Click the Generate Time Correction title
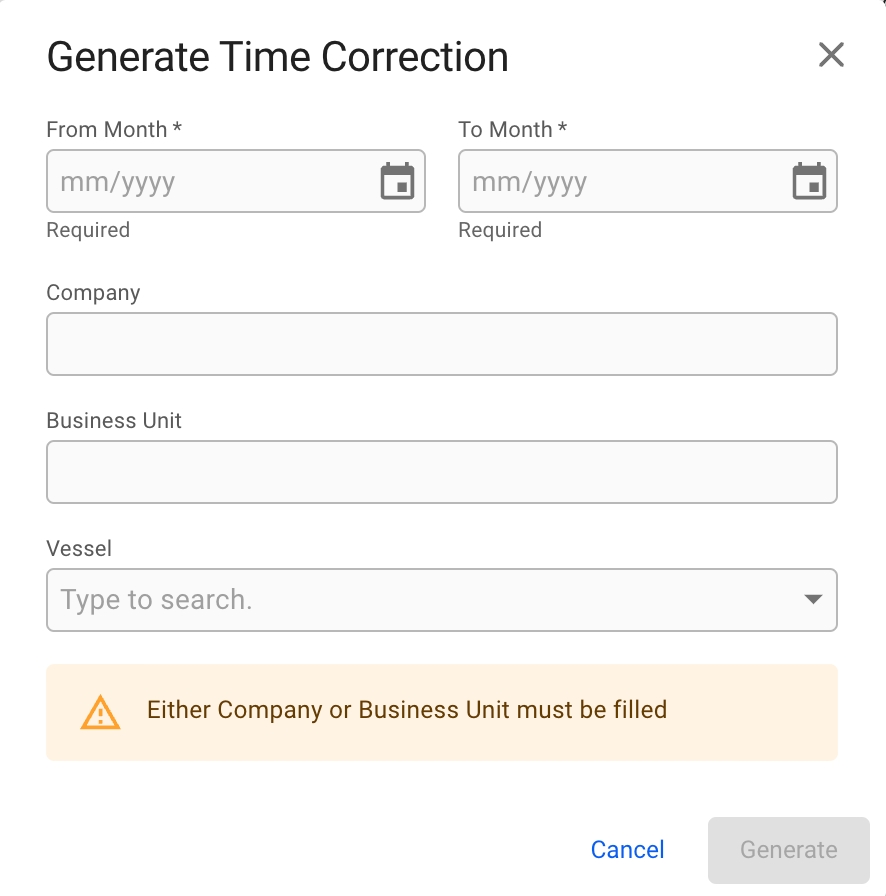The height and width of the screenshot is (896, 886). 278,57
